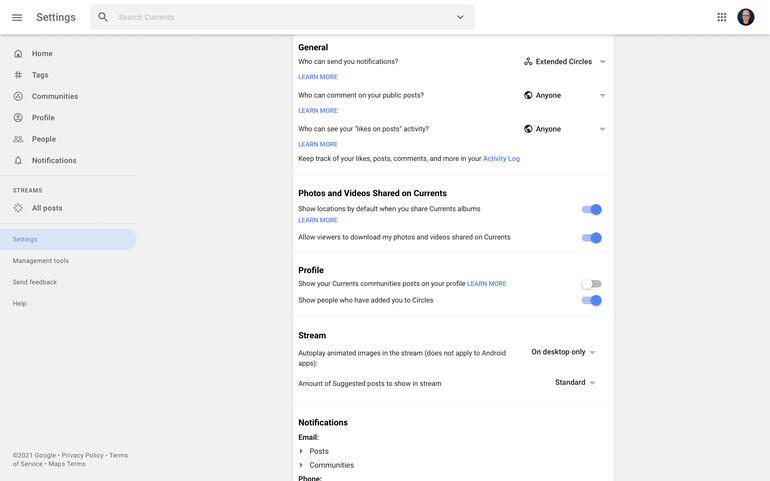
Task: Click the General section heading
Action: tap(313, 47)
